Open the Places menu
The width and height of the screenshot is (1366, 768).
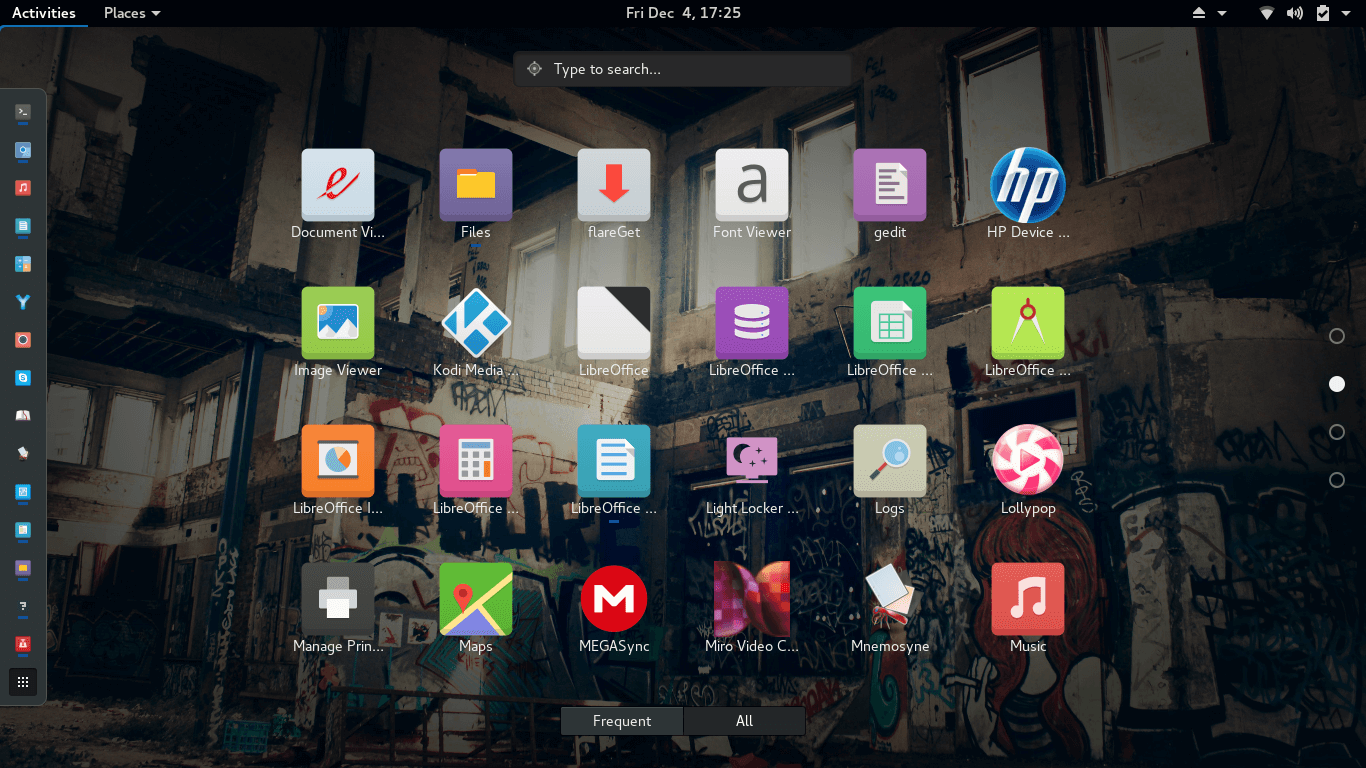click(132, 13)
